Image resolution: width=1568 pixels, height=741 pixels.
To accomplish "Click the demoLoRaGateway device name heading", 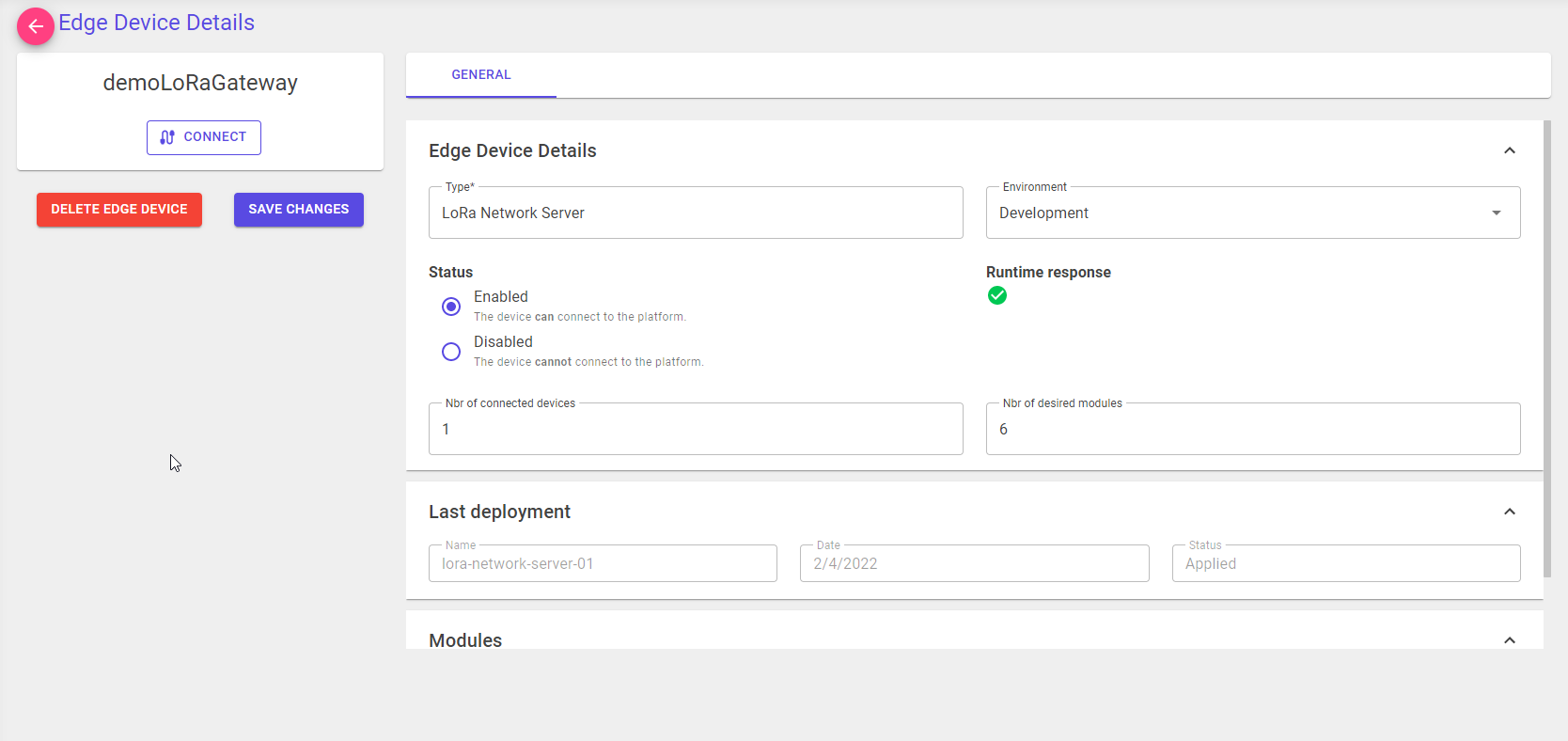I will coord(200,84).
